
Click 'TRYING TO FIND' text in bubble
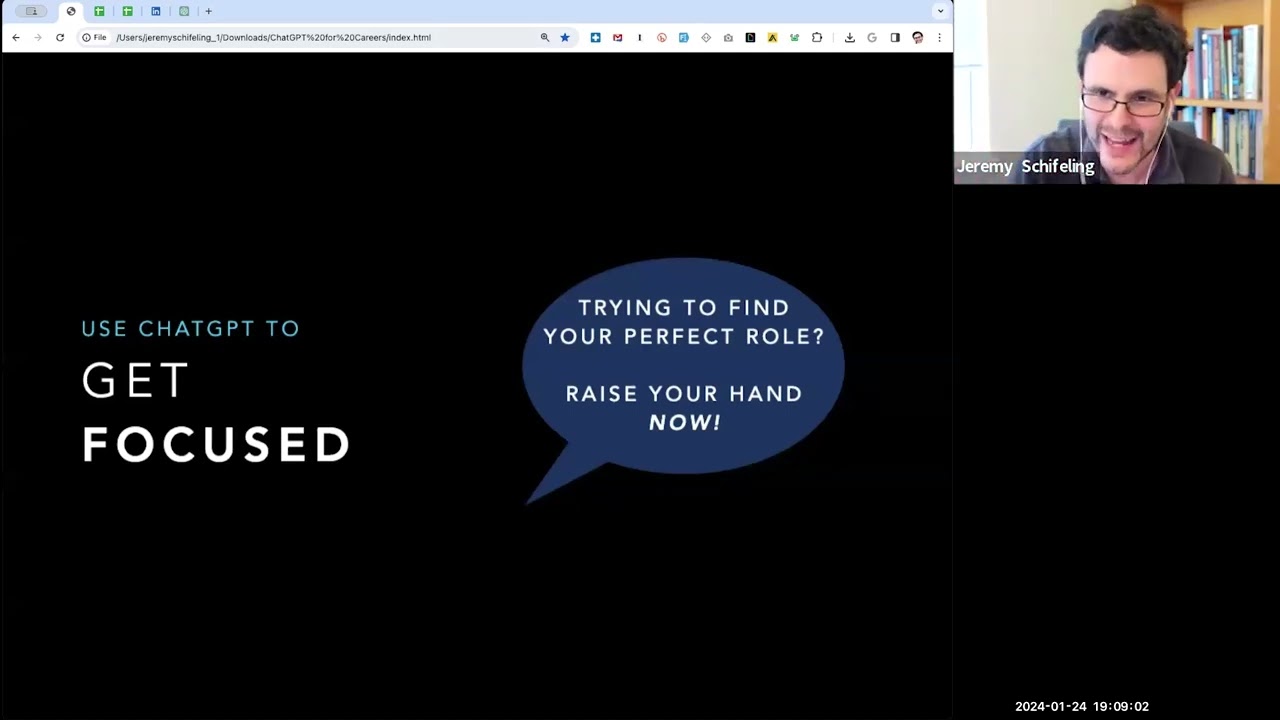pyautogui.click(x=684, y=308)
